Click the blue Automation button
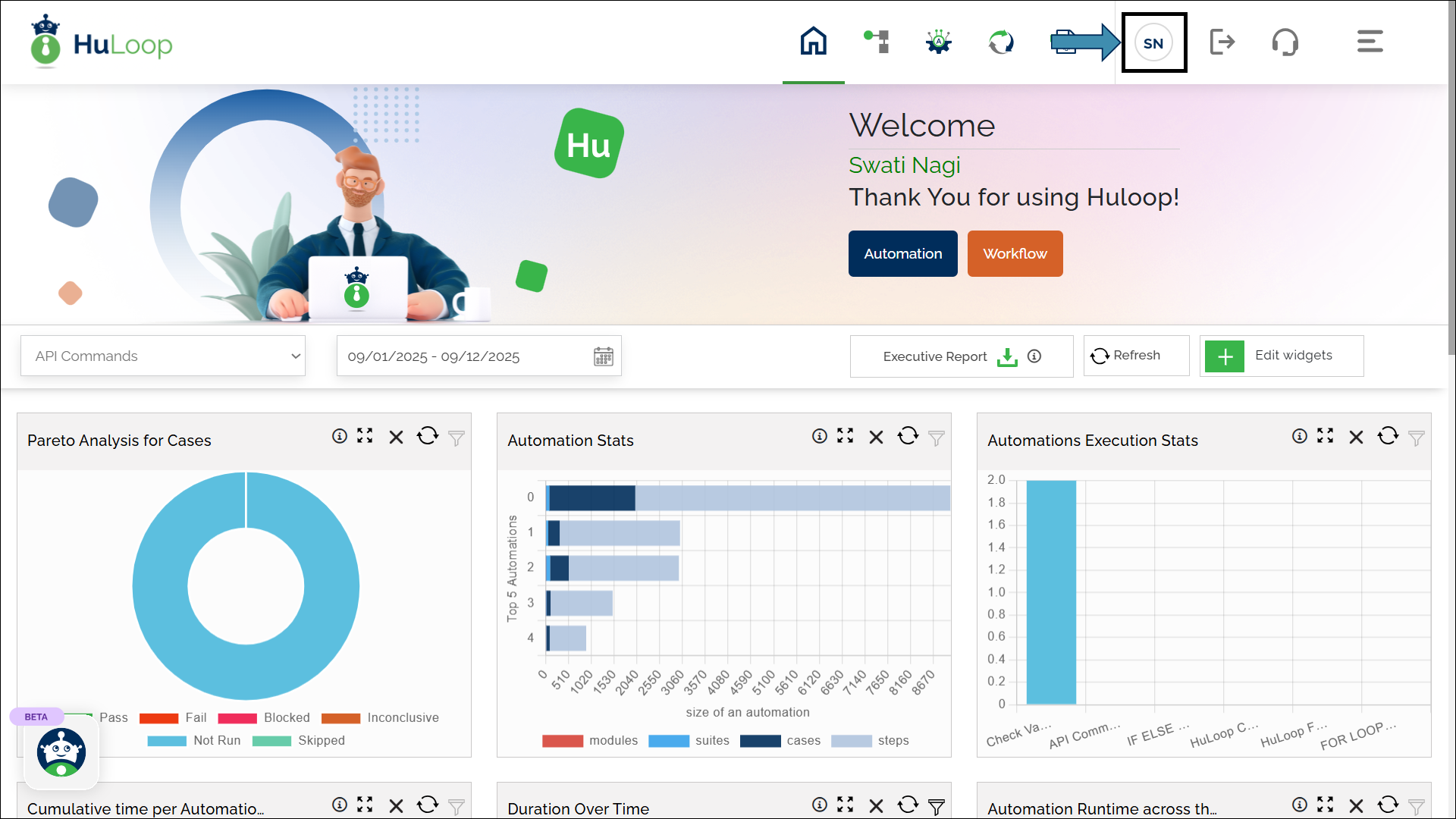The image size is (1456, 819). coord(902,253)
